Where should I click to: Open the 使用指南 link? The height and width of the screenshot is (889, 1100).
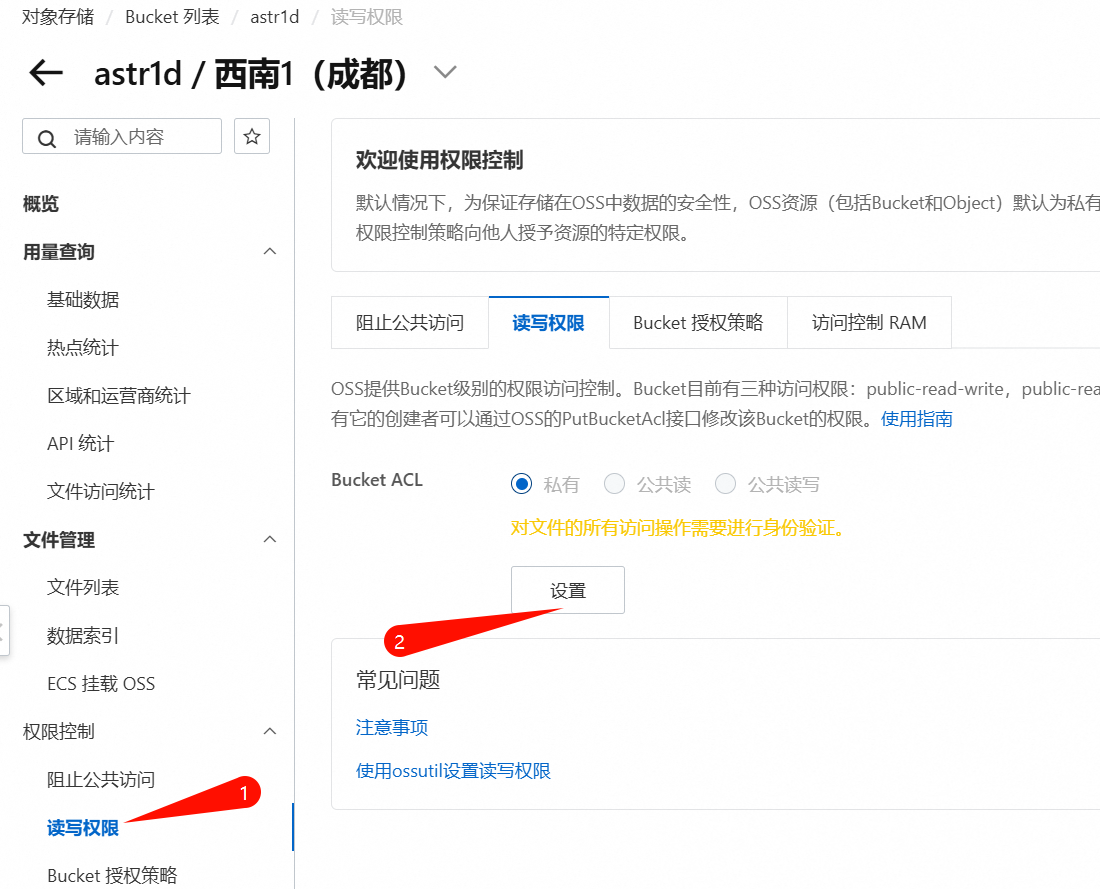[917, 419]
